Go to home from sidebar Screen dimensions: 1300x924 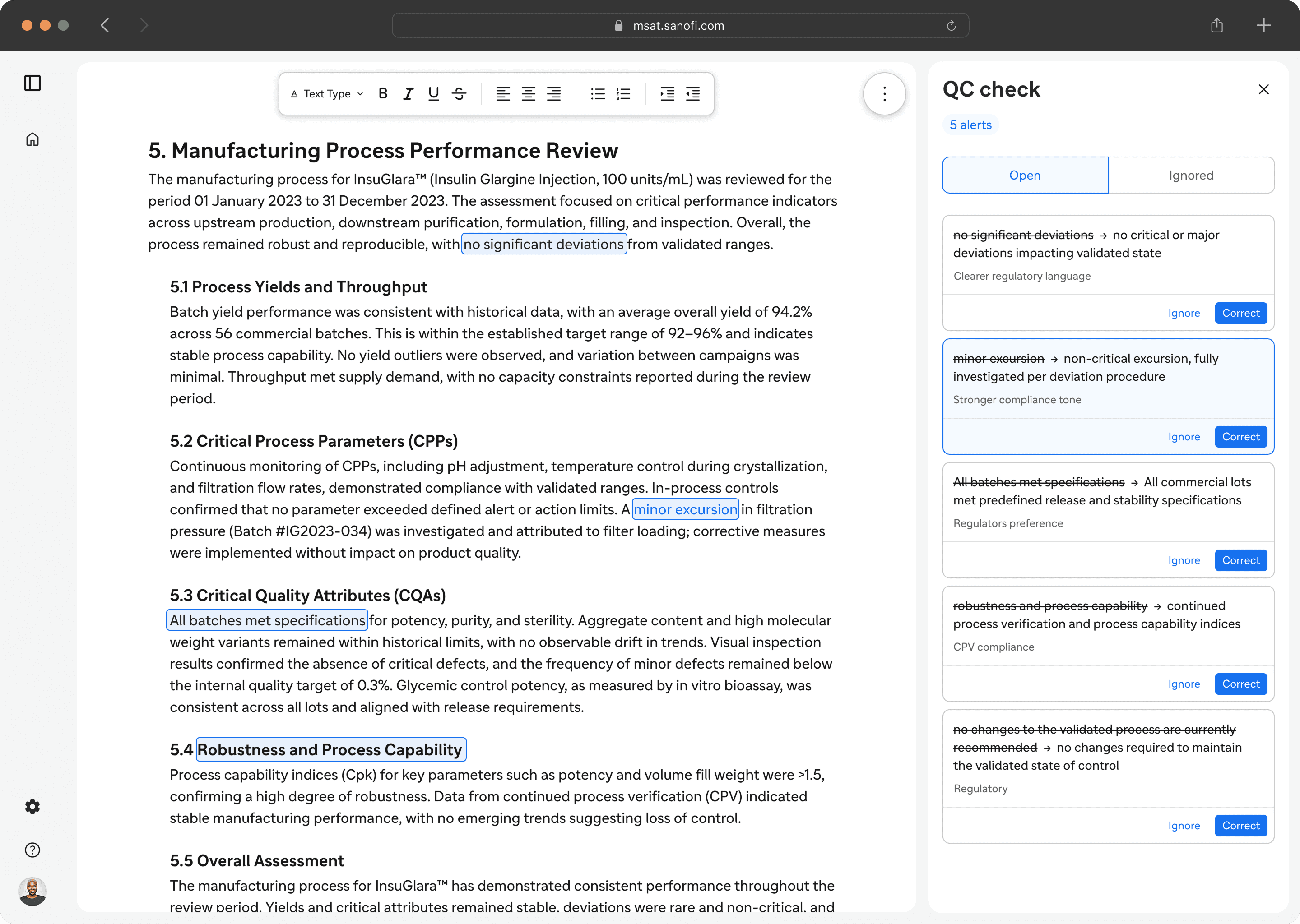[32, 139]
